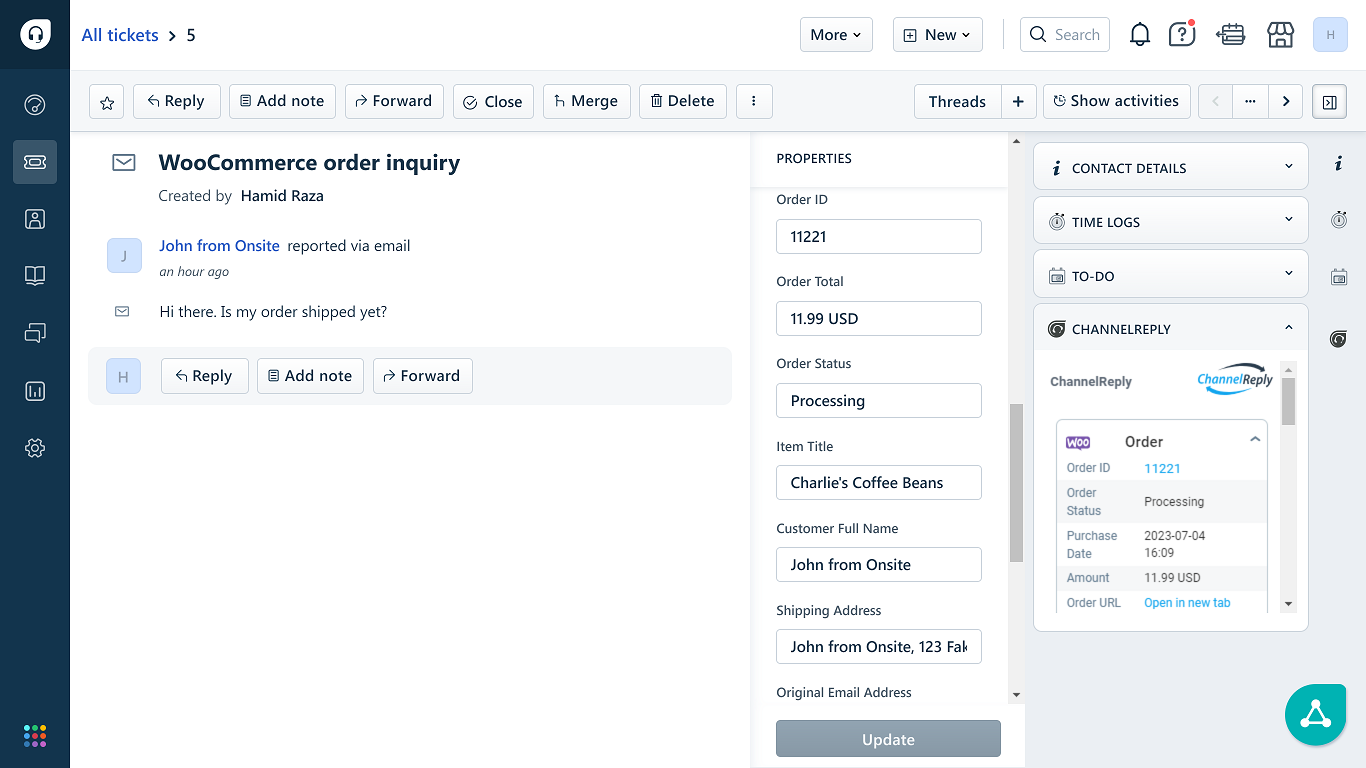
Task: Open the Admin gear icon in sidebar
Action: click(35, 448)
